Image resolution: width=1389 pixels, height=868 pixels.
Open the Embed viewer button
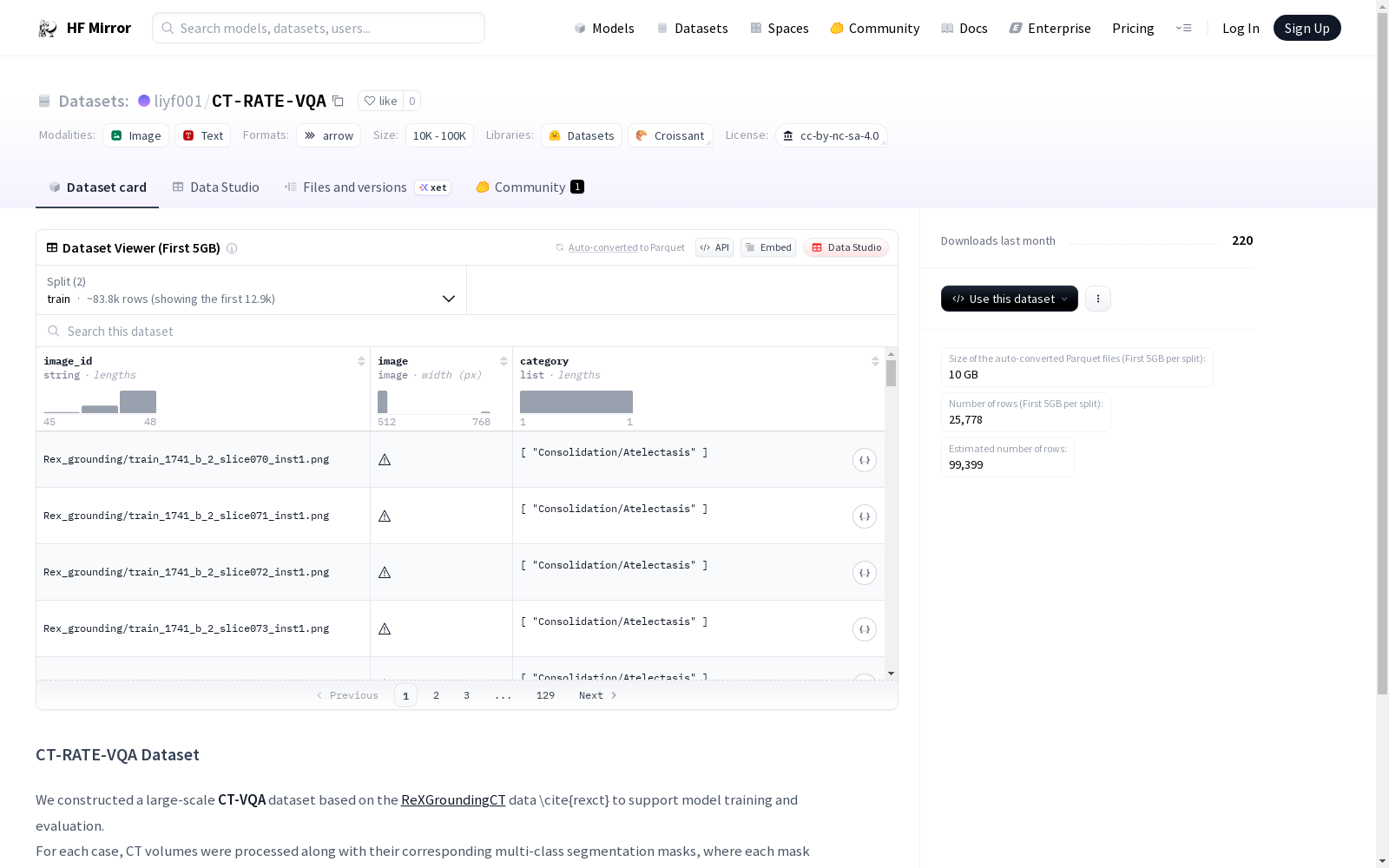[768, 248]
